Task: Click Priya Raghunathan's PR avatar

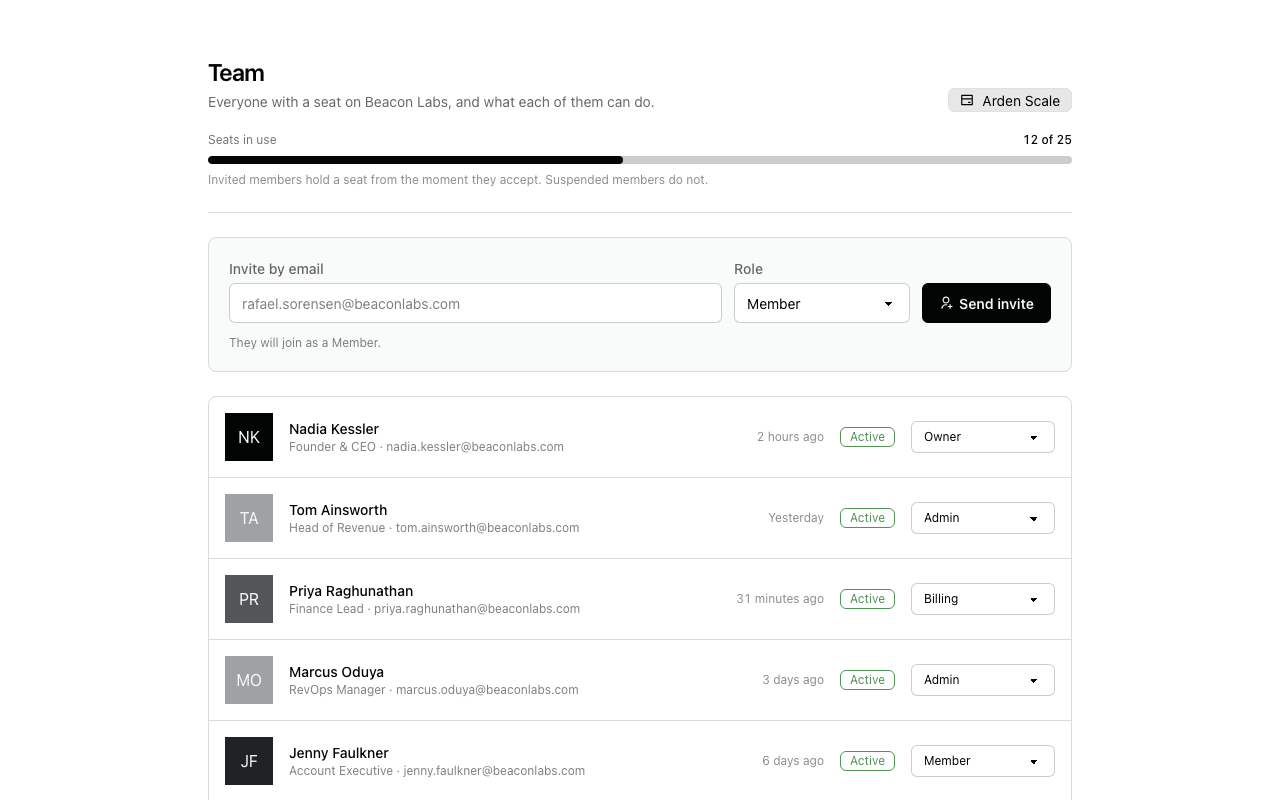Action: pyautogui.click(x=249, y=599)
